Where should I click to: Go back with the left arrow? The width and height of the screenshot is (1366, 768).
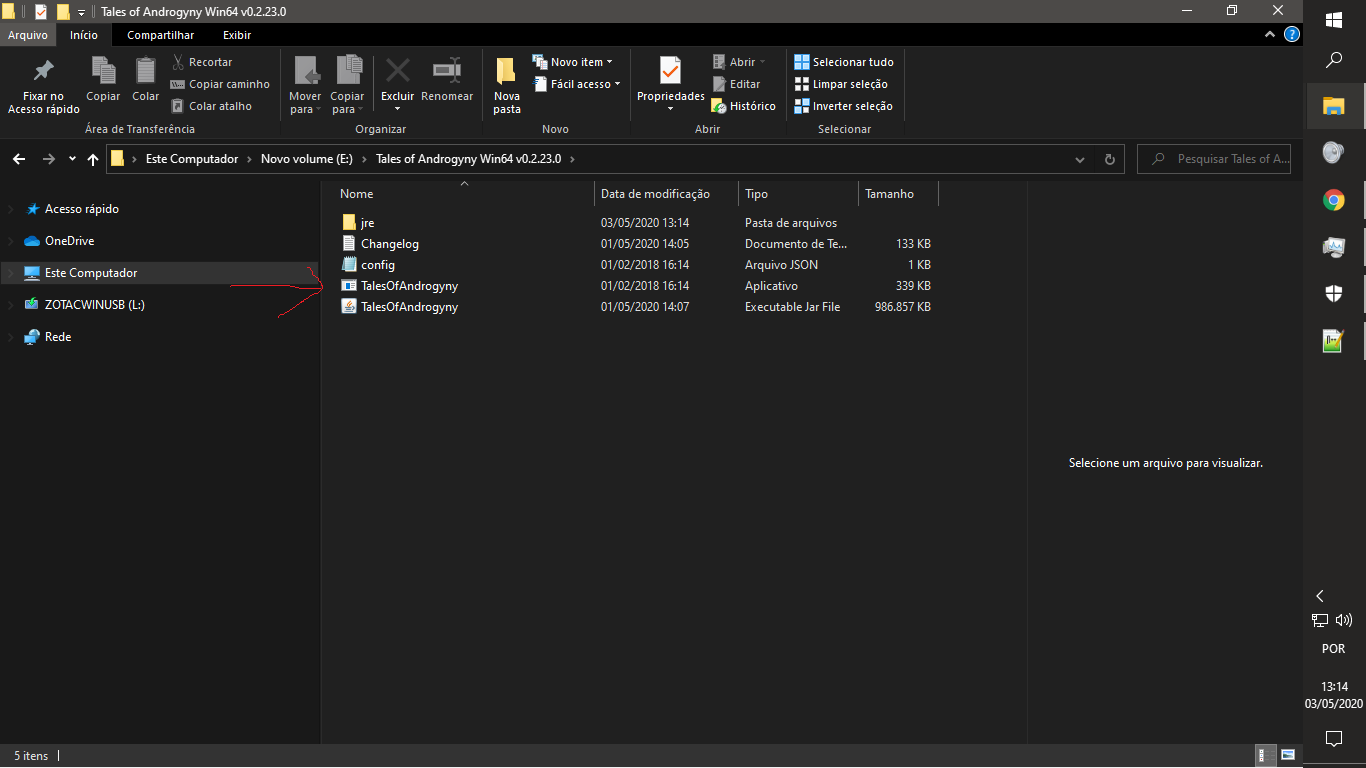19,159
